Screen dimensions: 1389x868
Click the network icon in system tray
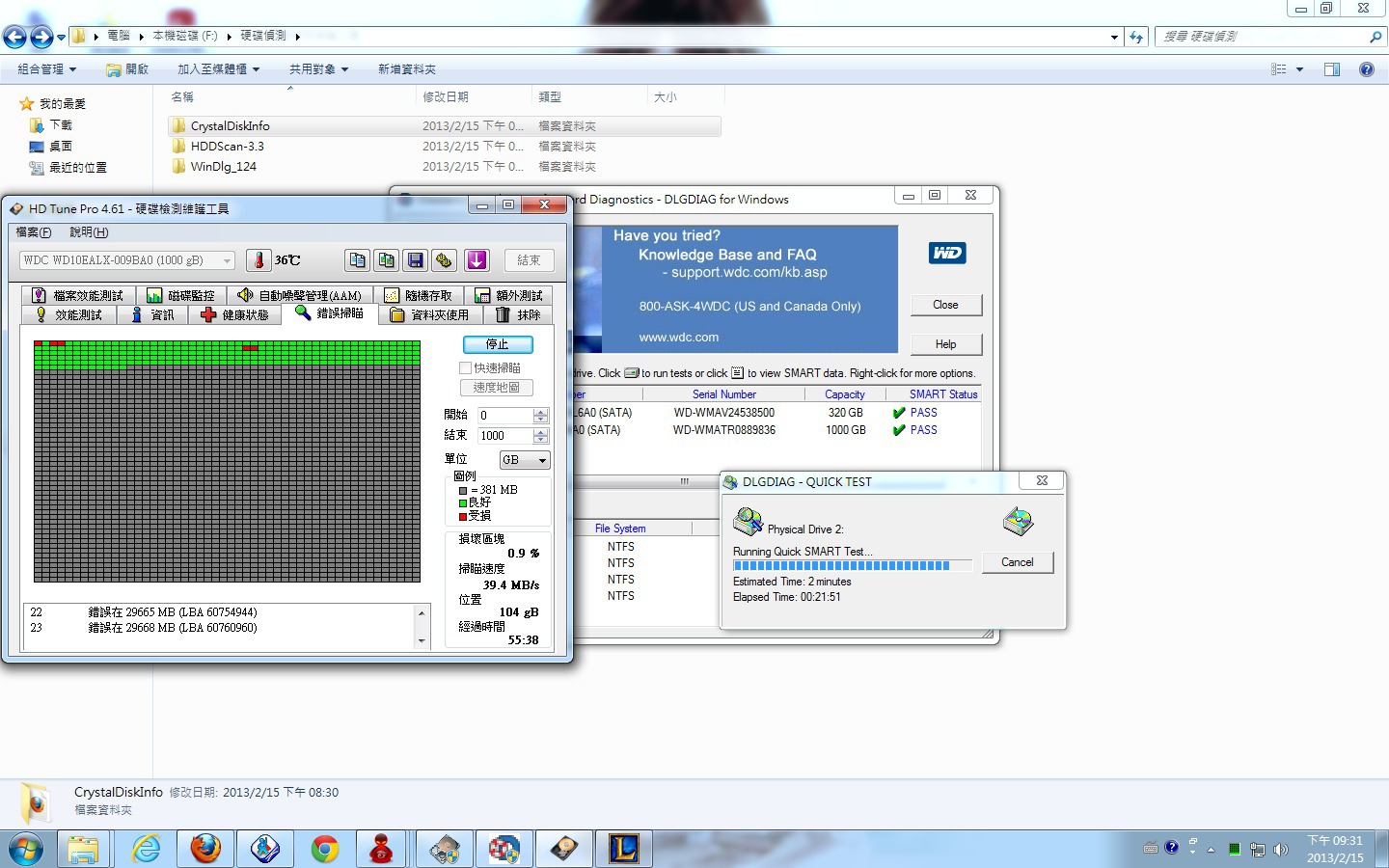coord(1258,850)
